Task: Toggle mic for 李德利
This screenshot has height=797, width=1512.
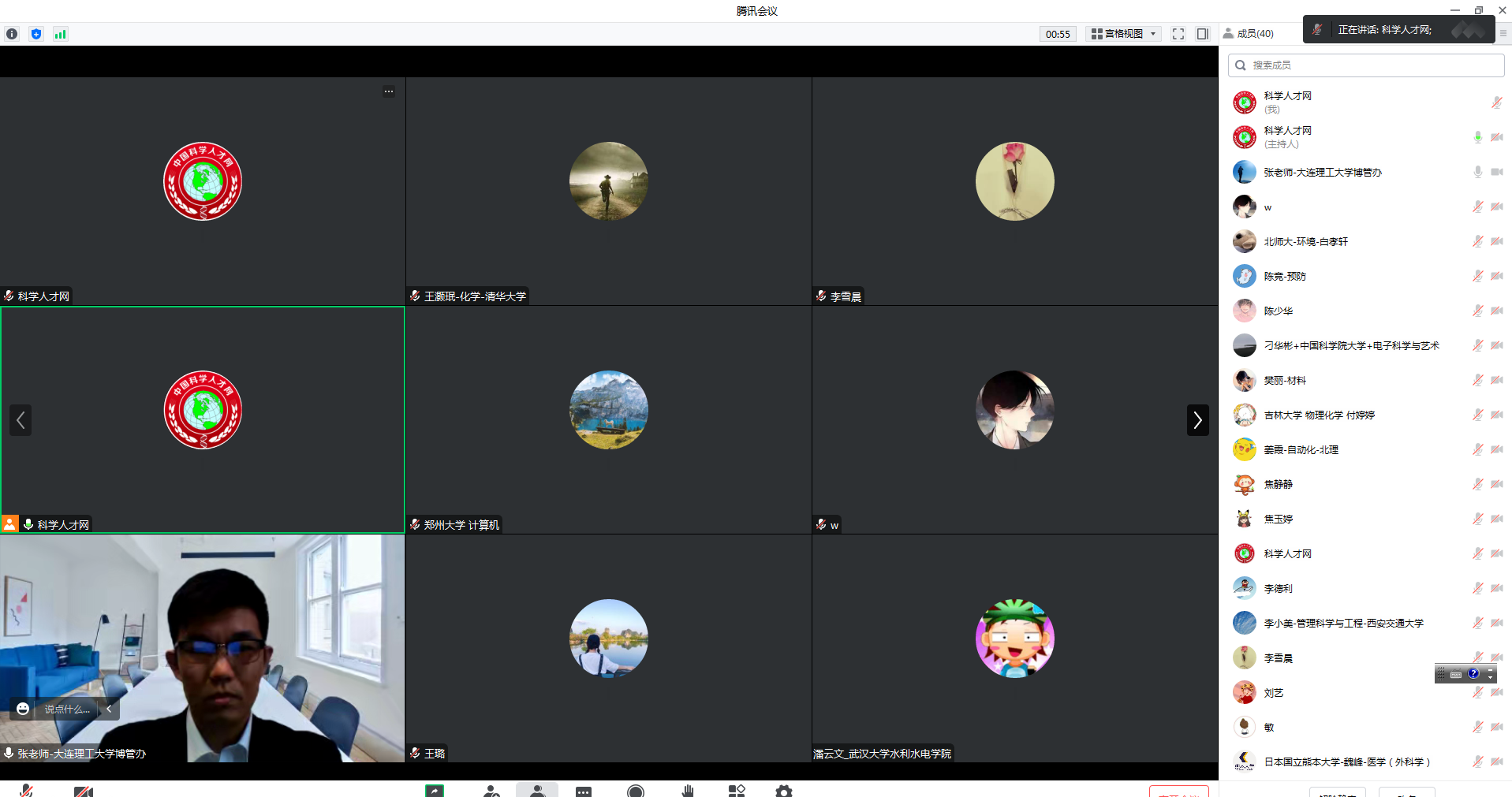Action: (x=1478, y=588)
